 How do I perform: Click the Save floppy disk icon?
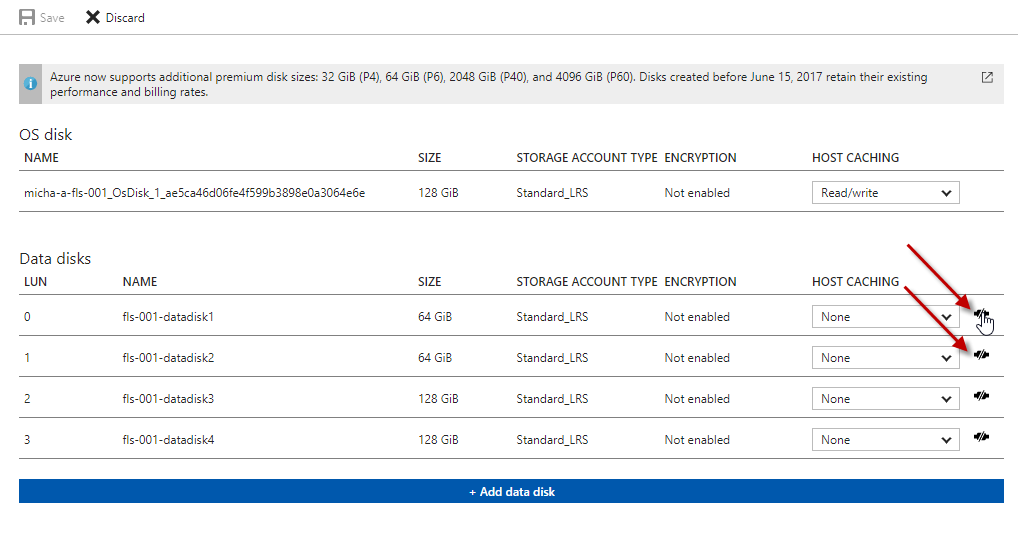pos(27,18)
